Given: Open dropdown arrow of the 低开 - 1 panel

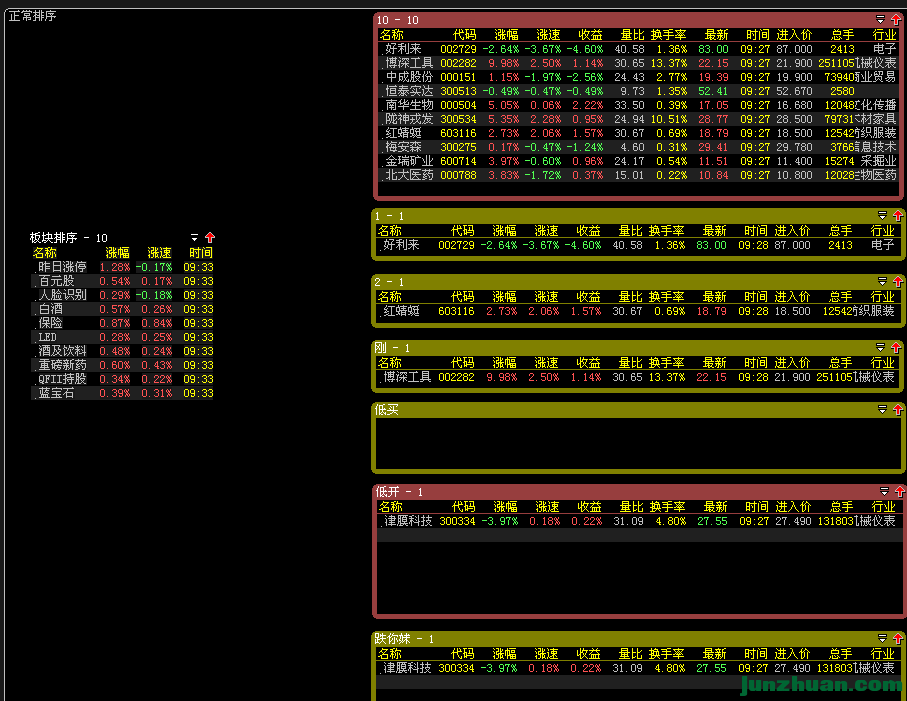Looking at the screenshot, I should 881,492.
